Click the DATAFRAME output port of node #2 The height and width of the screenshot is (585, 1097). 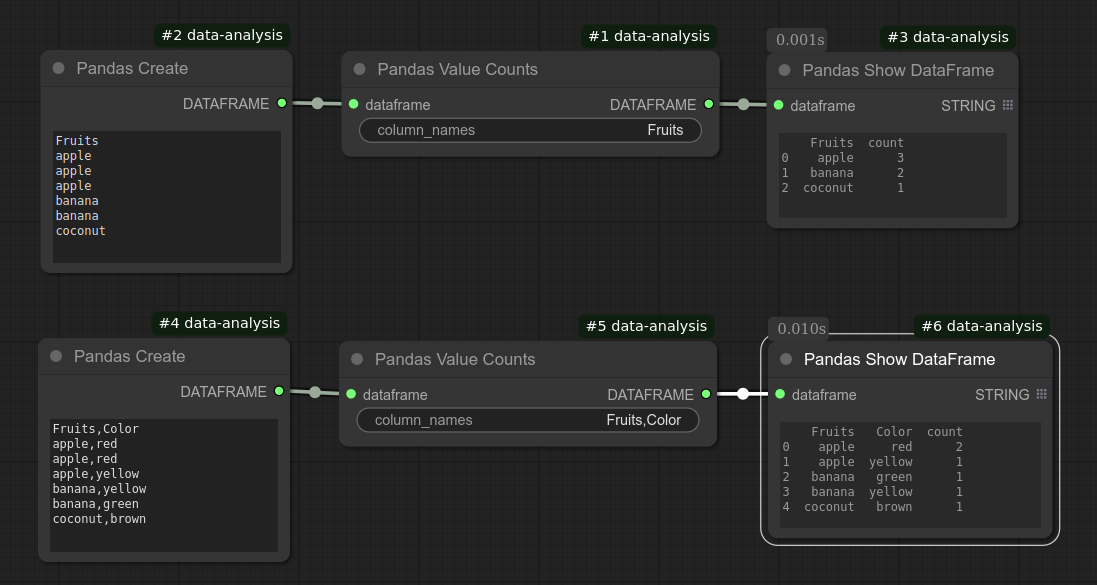pos(281,103)
